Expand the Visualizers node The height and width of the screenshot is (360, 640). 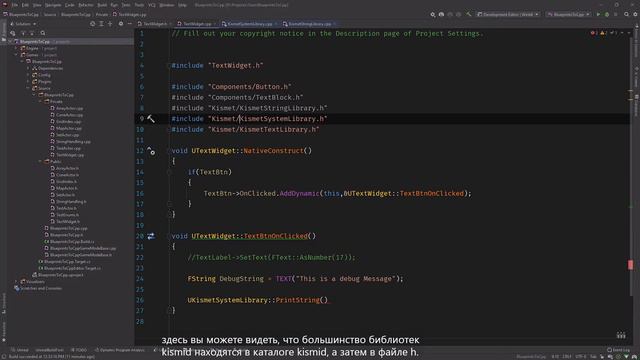[17, 282]
